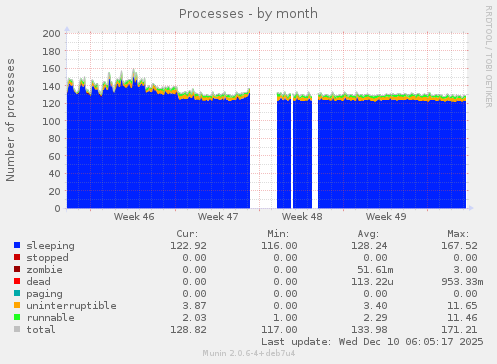Click uninterruptible average value 3.40

pos(375,306)
